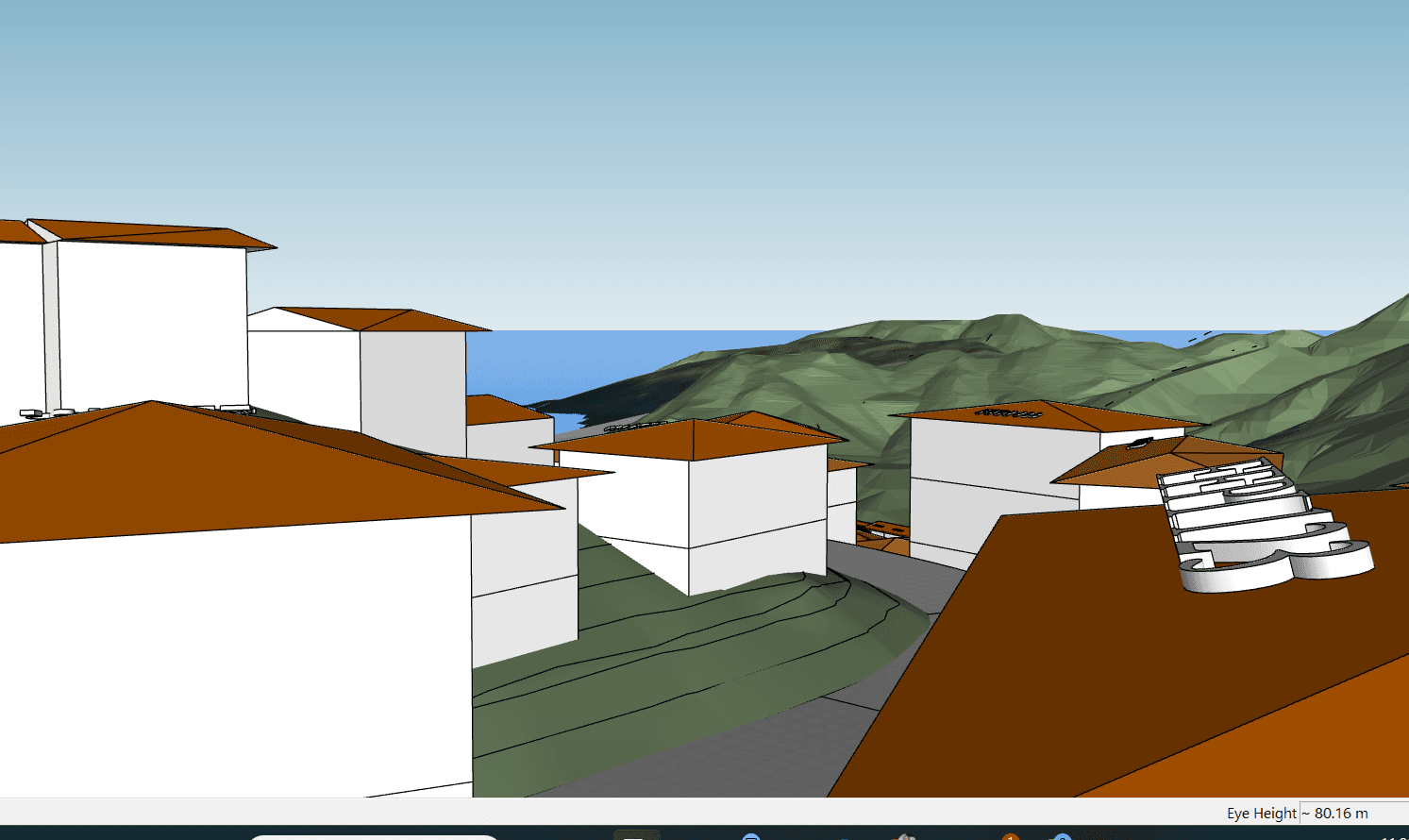Click the Eye Height value field

coord(1354,813)
